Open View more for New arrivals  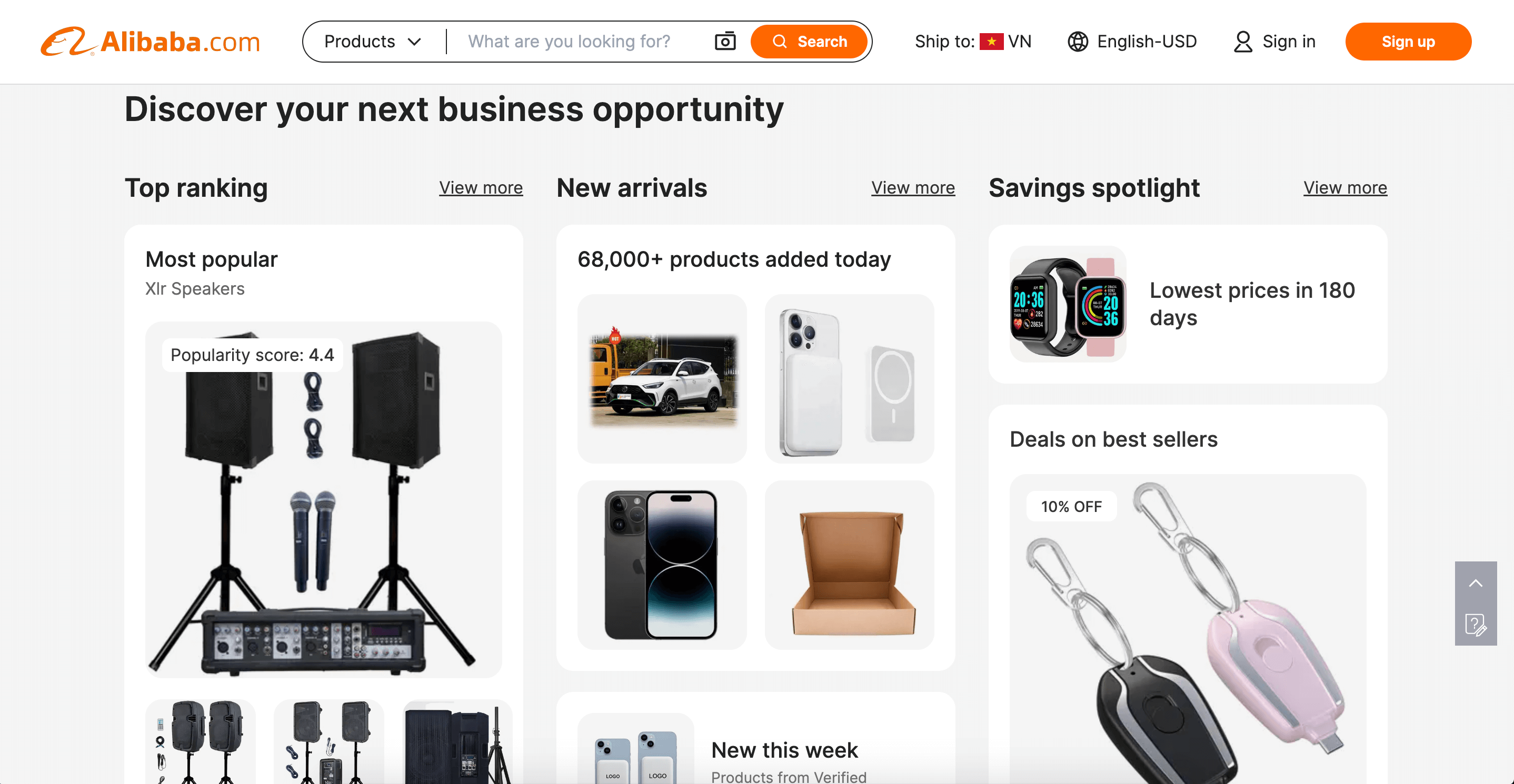coord(913,187)
